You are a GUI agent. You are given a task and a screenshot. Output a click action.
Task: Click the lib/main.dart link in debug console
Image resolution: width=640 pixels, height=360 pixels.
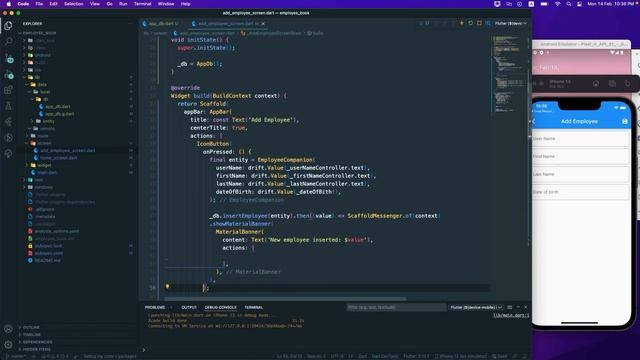(511, 315)
